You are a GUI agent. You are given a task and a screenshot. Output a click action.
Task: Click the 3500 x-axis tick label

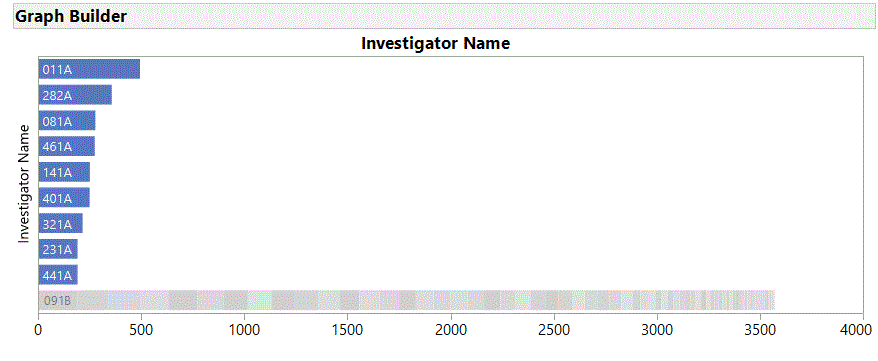point(760,329)
